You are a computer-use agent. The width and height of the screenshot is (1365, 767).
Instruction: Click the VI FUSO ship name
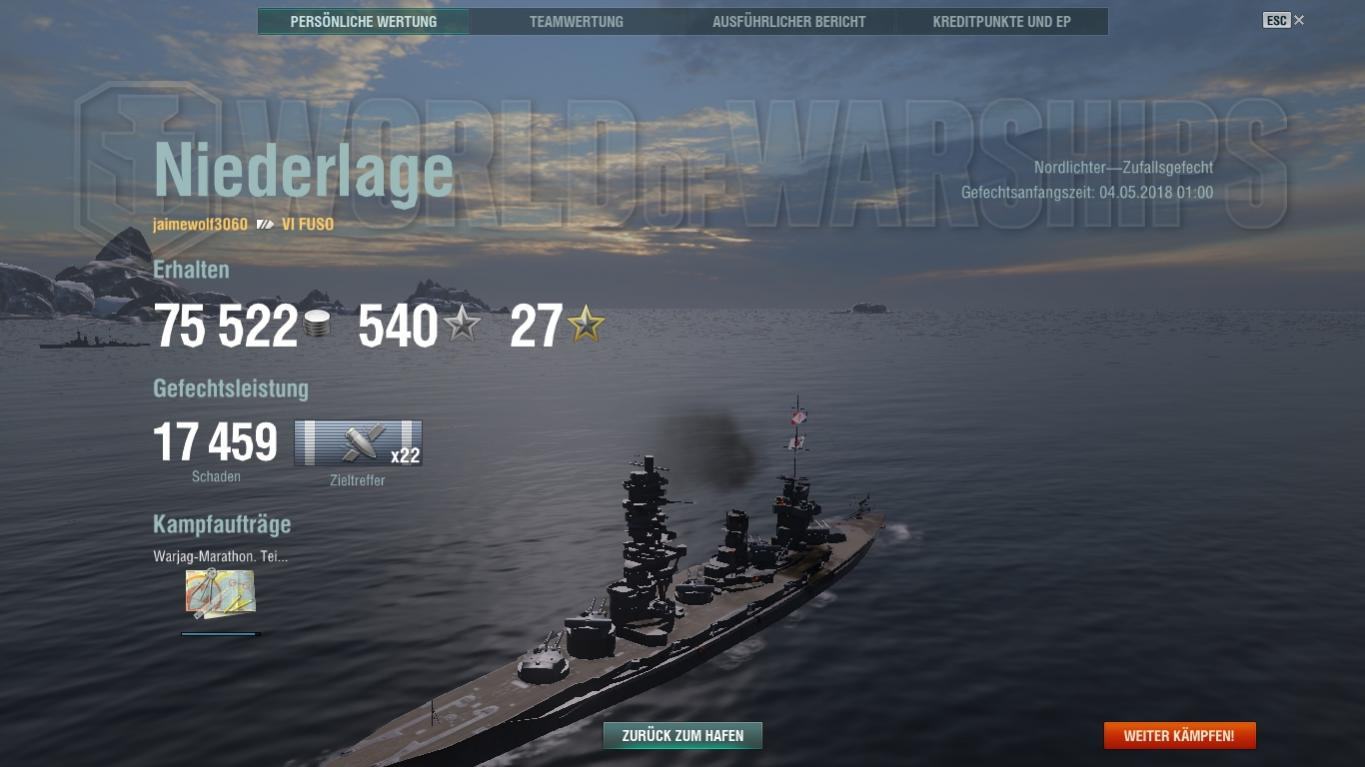point(308,225)
